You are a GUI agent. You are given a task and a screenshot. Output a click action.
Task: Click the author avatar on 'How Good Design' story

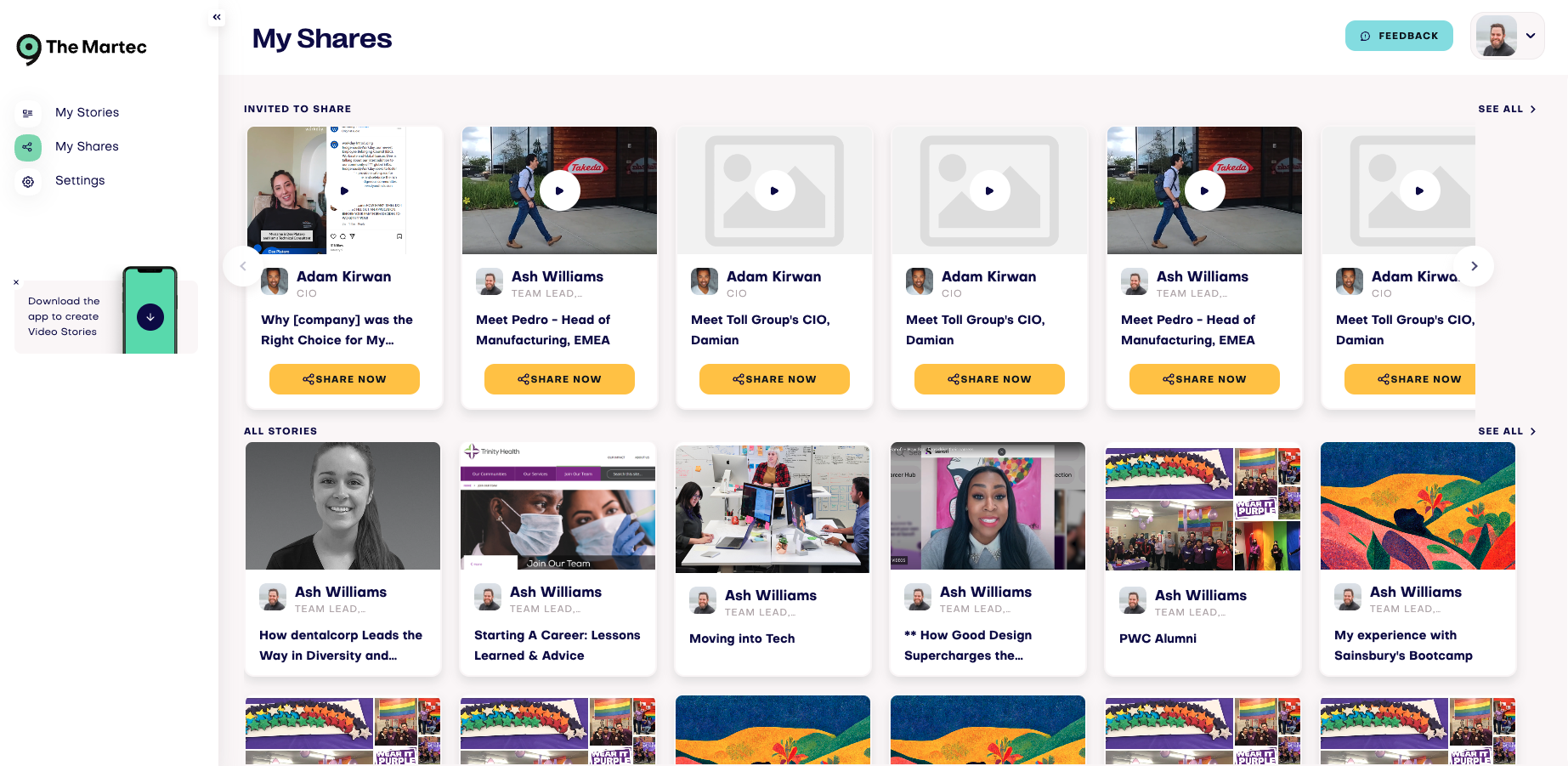point(918,597)
